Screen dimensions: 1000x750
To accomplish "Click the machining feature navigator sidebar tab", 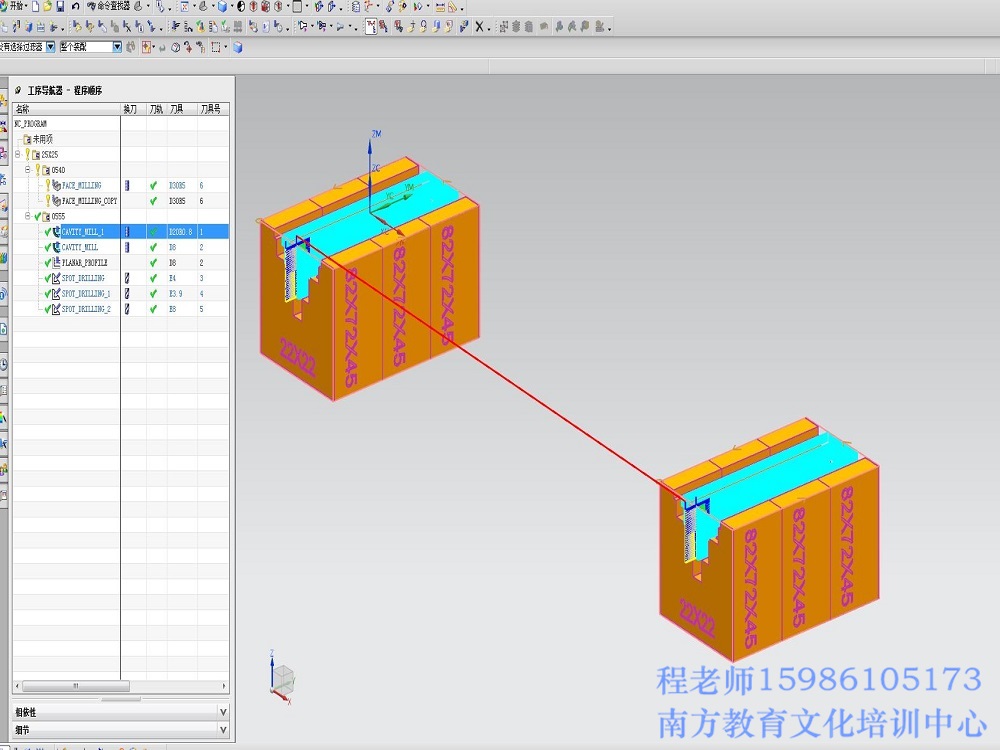I will (3, 205).
